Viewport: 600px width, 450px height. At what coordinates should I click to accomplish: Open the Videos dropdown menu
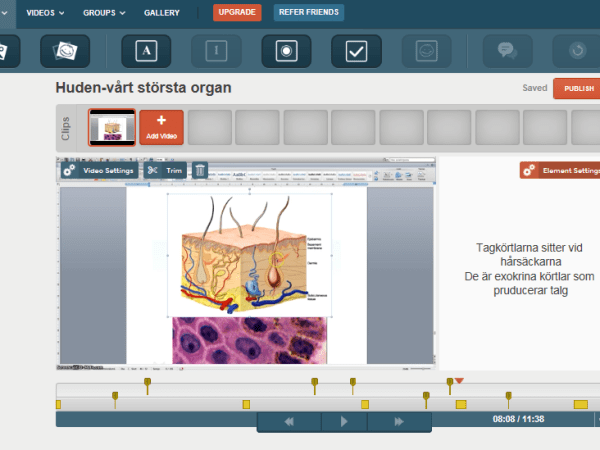[x=45, y=13]
